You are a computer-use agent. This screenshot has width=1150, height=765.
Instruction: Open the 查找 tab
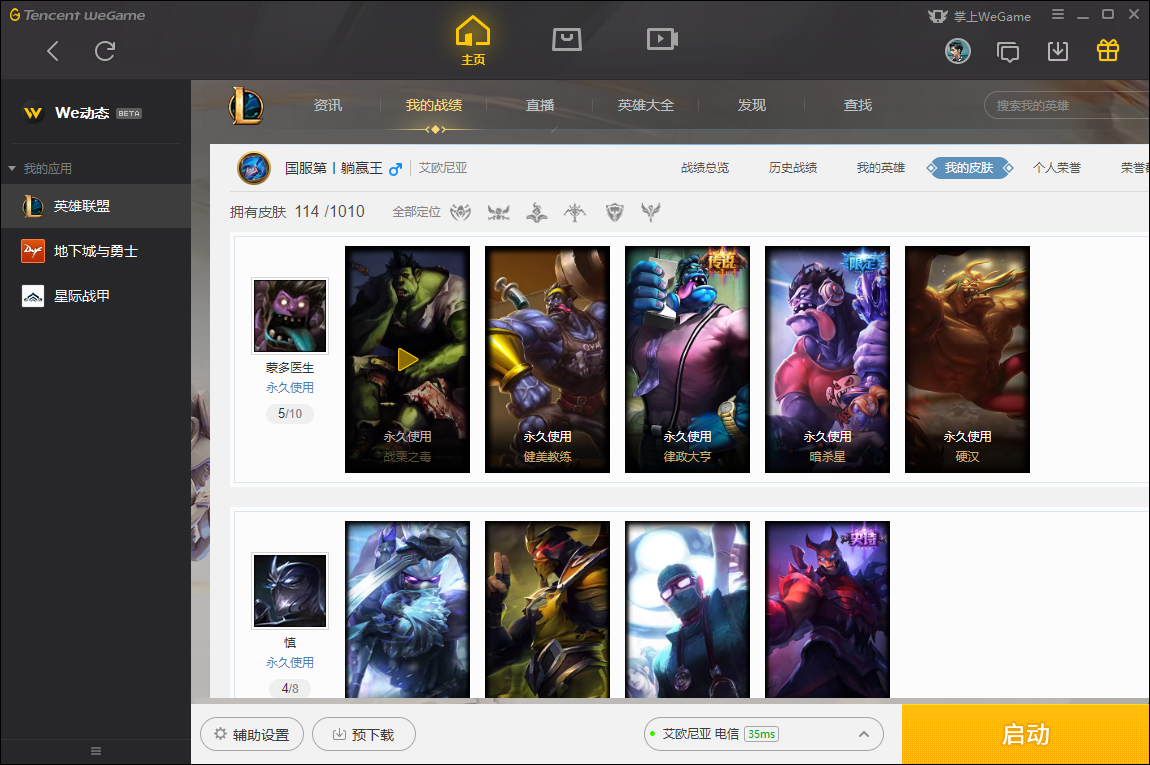(x=858, y=106)
